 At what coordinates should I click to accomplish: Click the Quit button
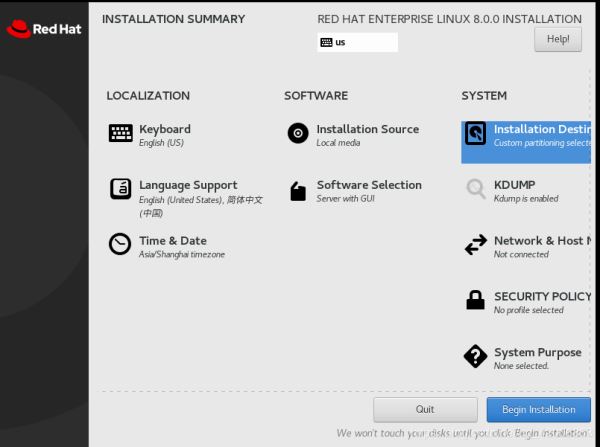pos(425,409)
